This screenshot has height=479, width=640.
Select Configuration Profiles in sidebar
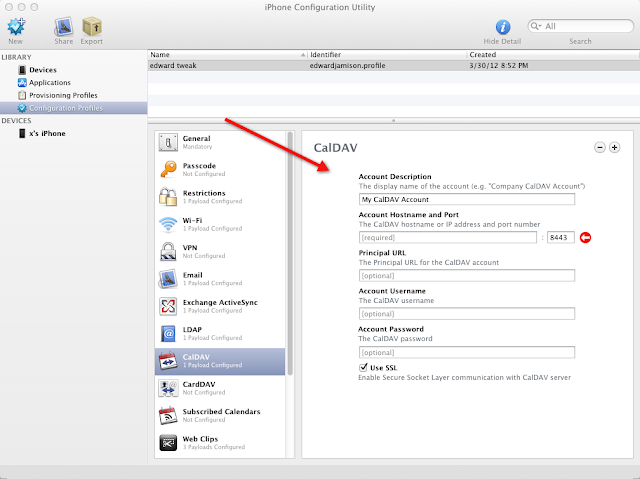(73, 108)
